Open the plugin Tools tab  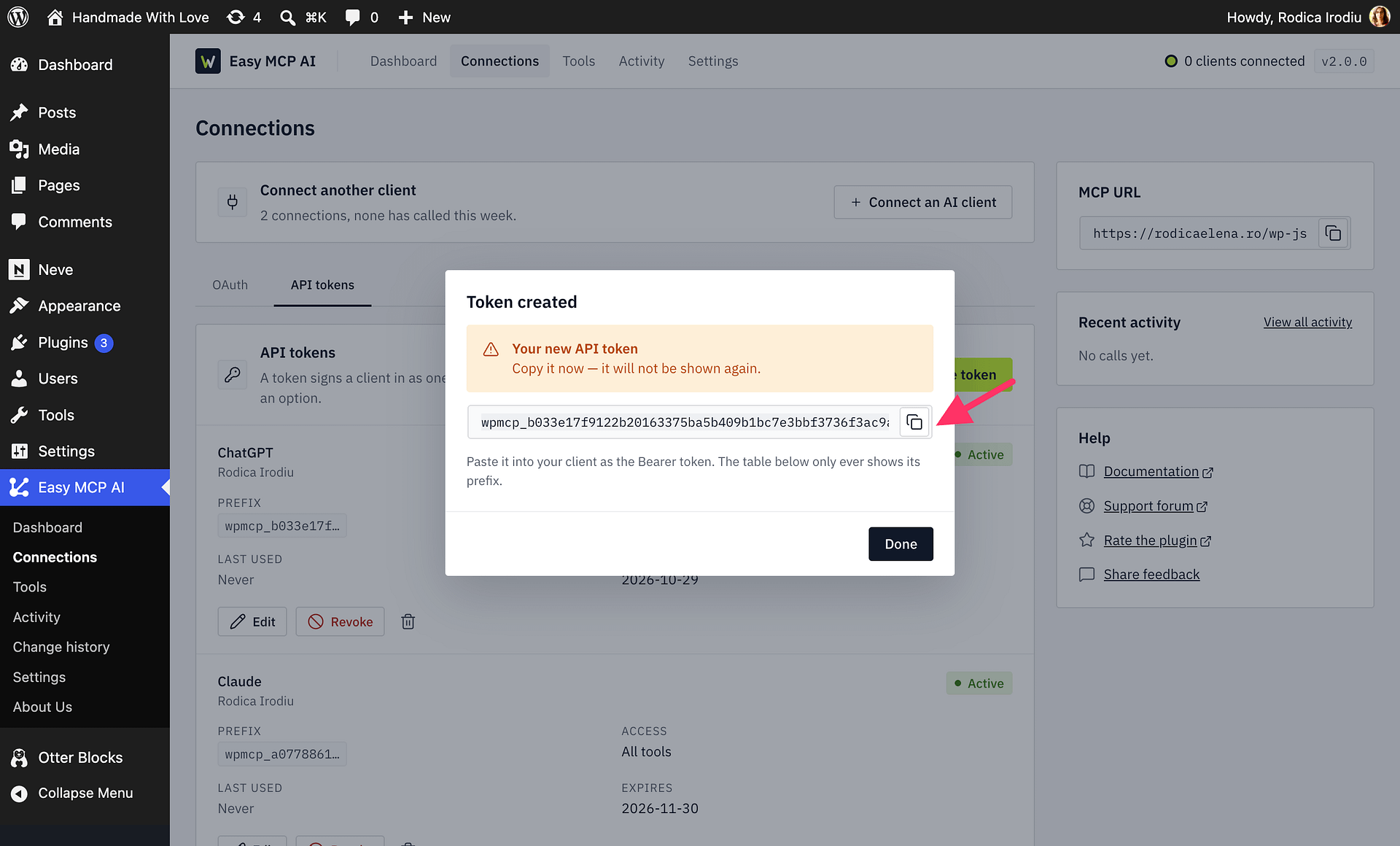point(579,61)
